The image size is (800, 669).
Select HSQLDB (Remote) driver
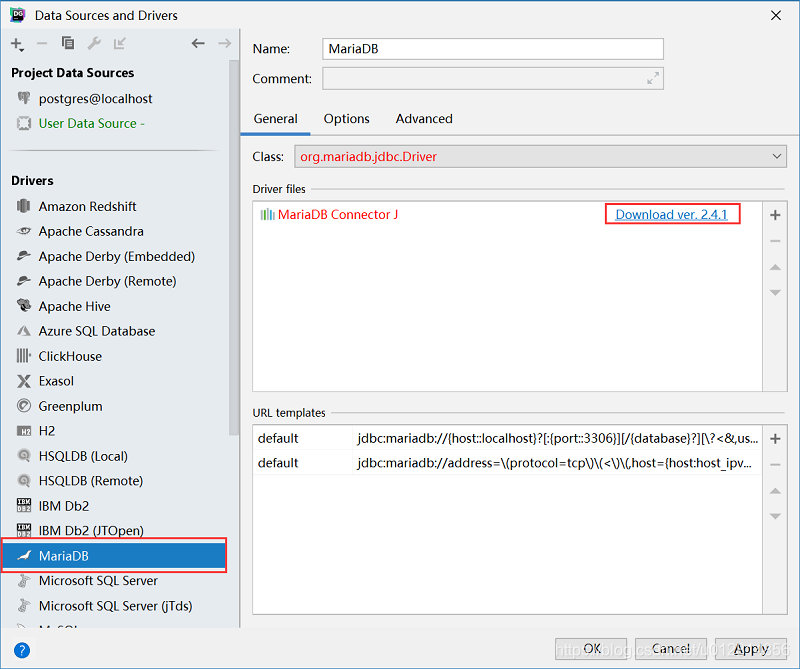click(91, 481)
